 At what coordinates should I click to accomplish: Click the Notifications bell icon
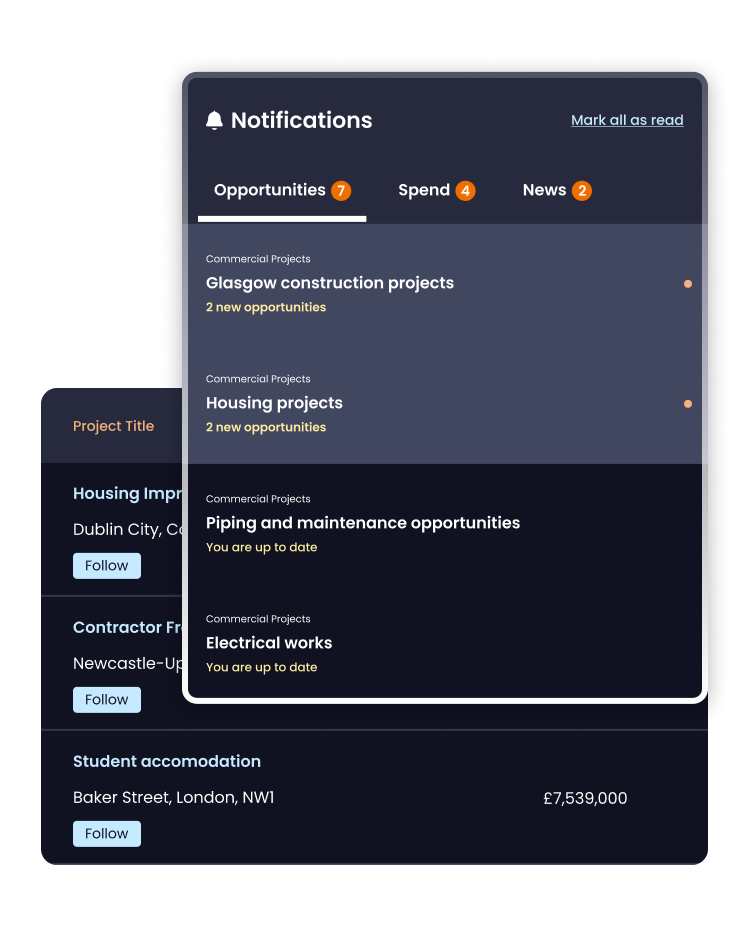(x=214, y=120)
